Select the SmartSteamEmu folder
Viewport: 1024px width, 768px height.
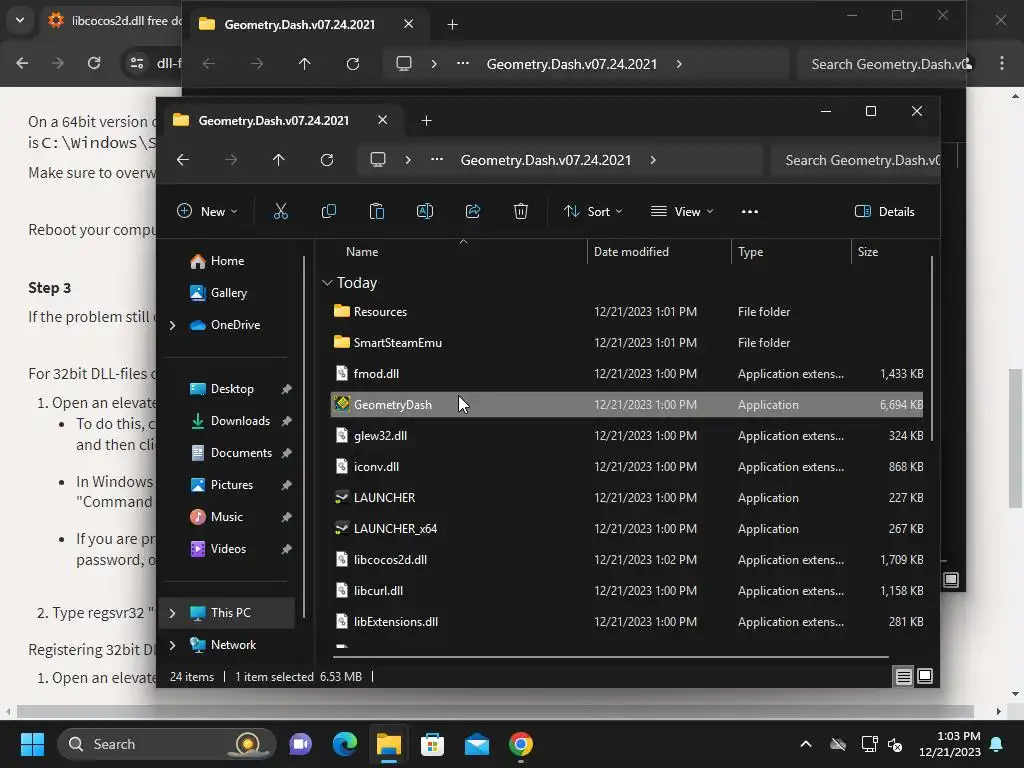pos(627,343)
